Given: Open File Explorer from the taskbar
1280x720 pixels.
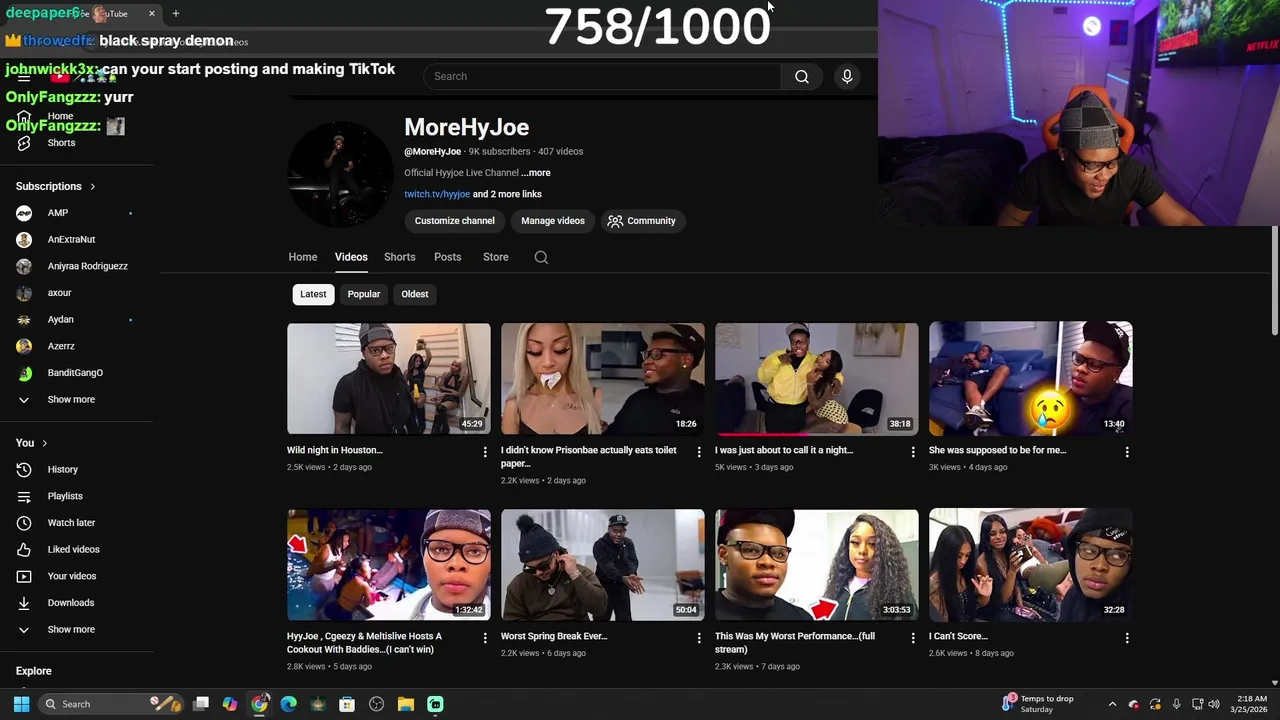Looking at the screenshot, I should click(406, 704).
